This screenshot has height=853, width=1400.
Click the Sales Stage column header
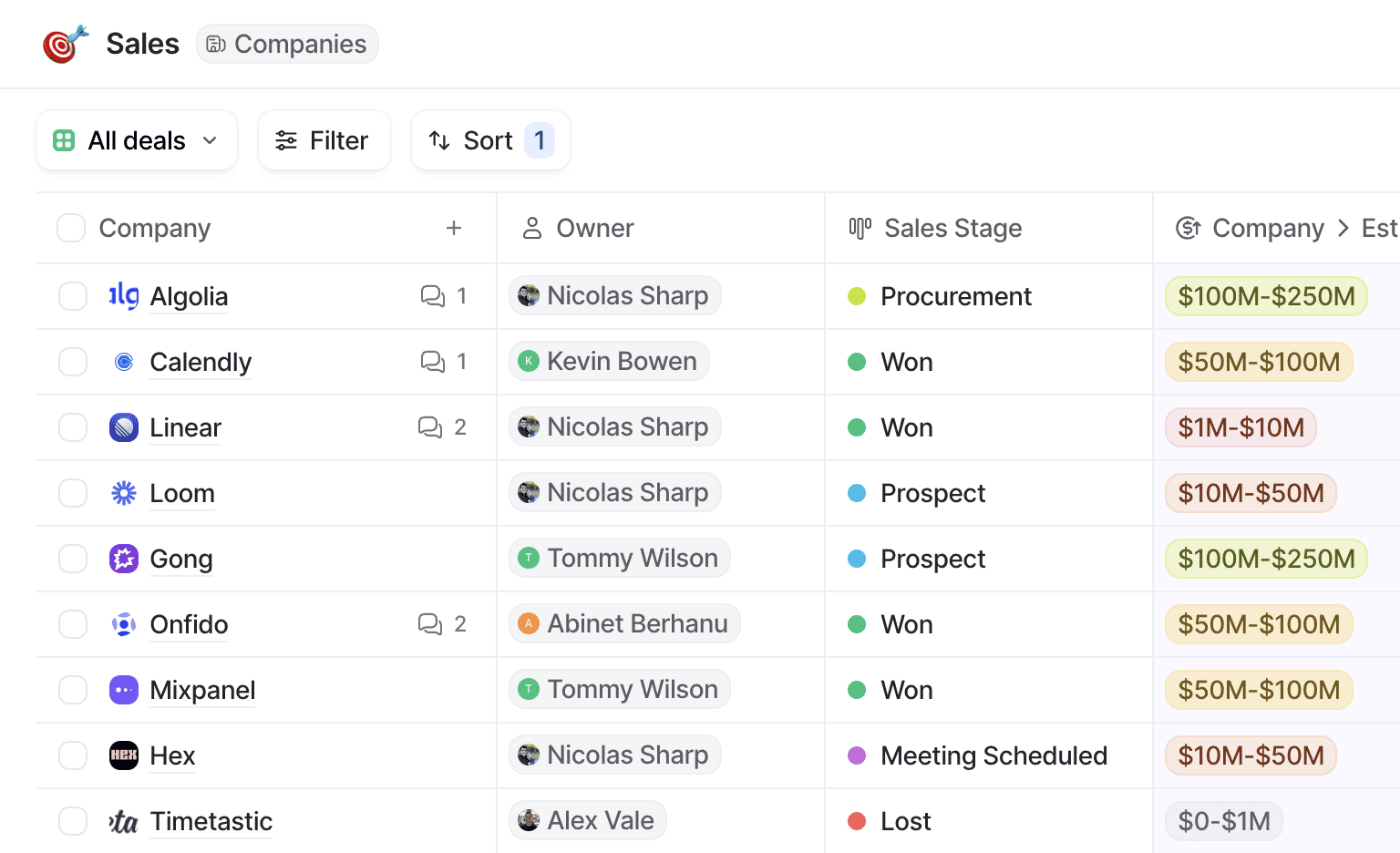989,228
